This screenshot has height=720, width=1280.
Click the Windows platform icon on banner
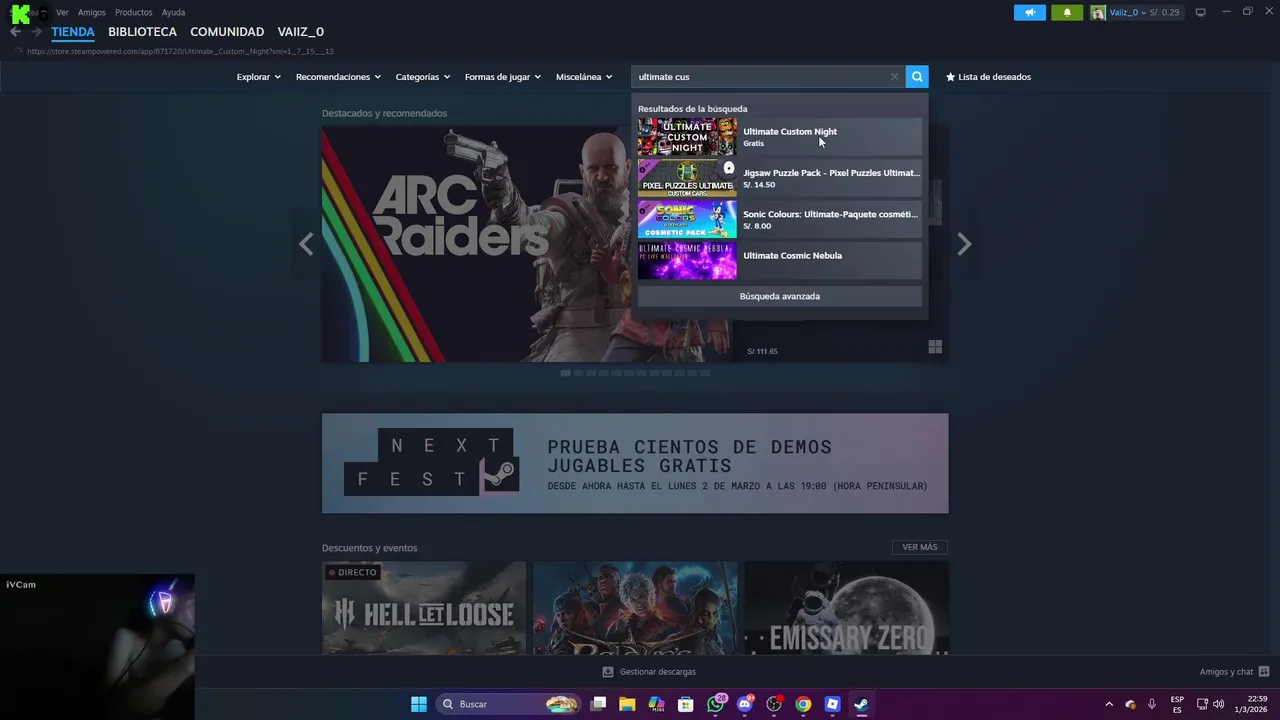pos(935,347)
